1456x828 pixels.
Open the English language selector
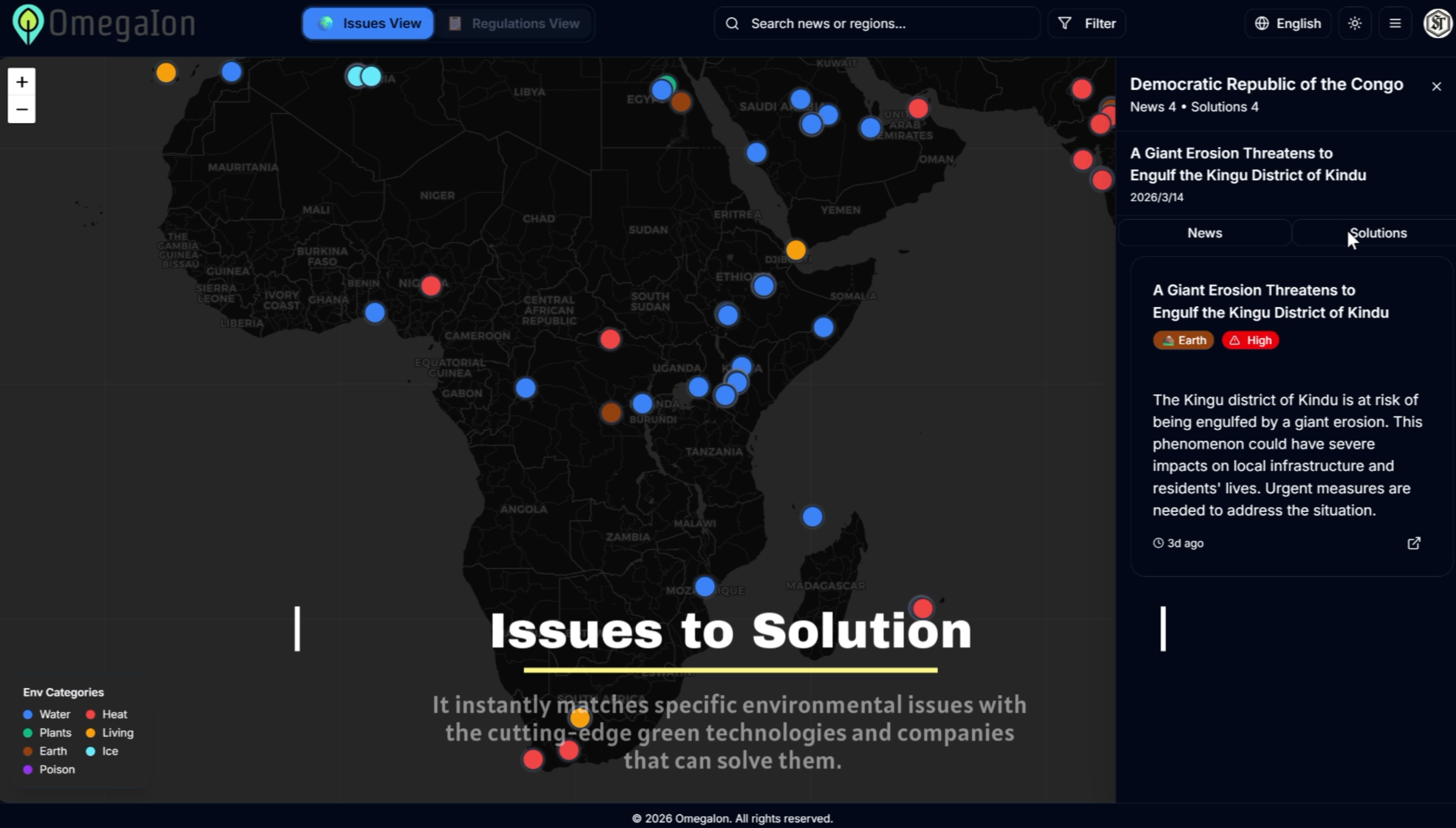click(x=1288, y=23)
